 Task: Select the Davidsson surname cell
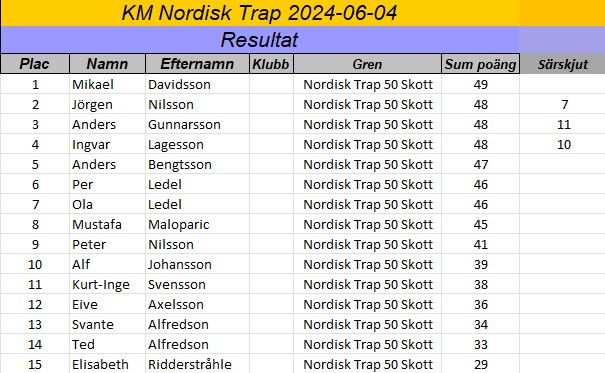click(197, 84)
